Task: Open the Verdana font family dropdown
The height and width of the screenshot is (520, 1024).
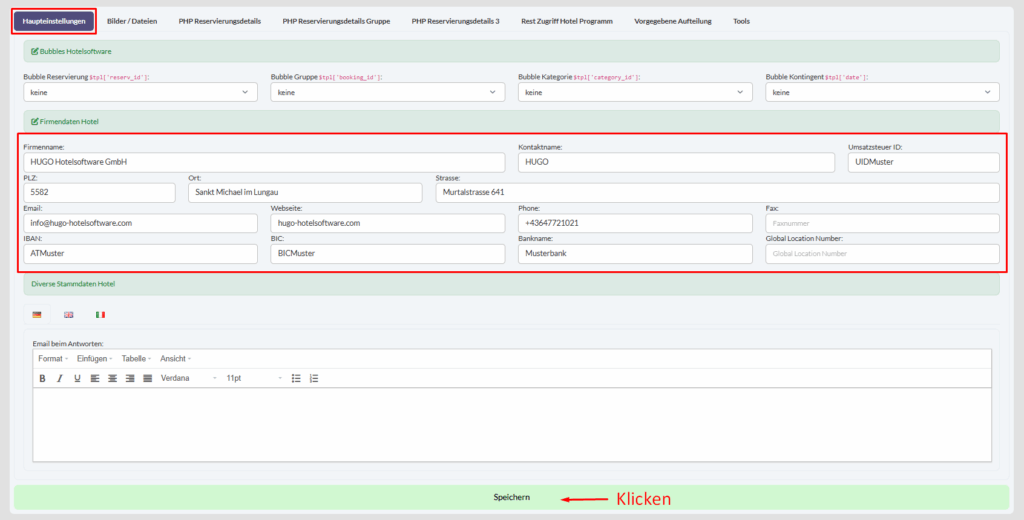Action: click(x=188, y=378)
